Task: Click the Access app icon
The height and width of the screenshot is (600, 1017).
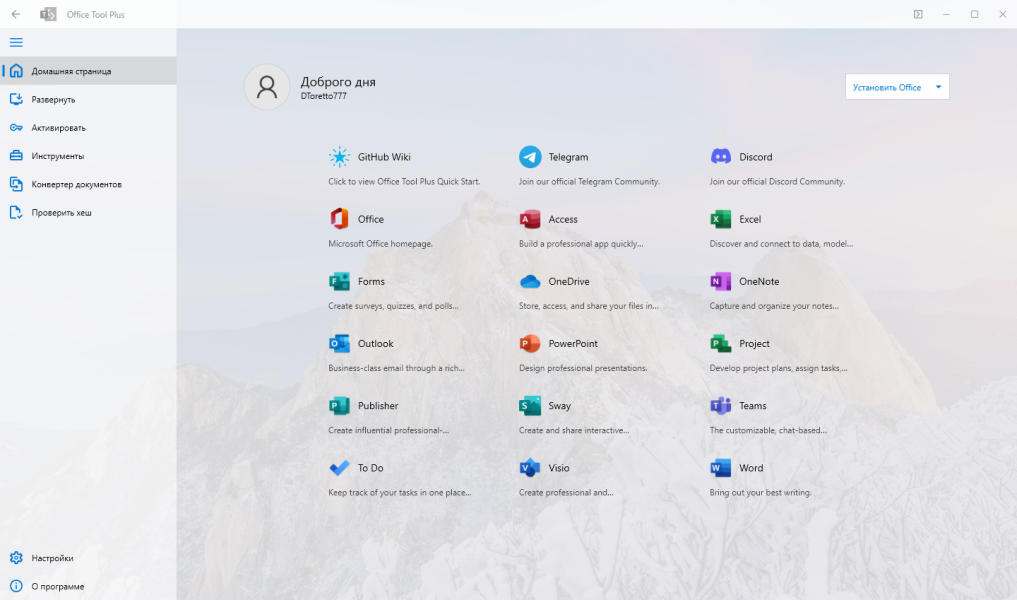Action: tap(530, 219)
